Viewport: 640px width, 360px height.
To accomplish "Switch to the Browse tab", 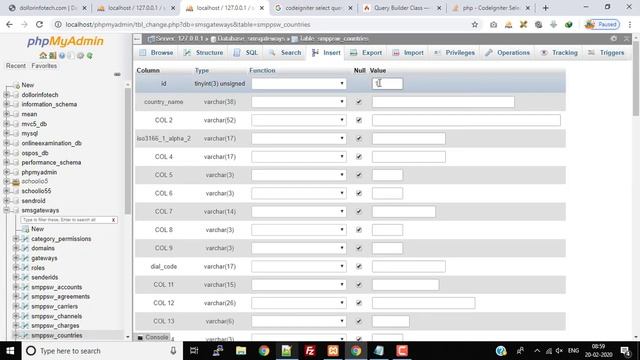I will 156,53.
